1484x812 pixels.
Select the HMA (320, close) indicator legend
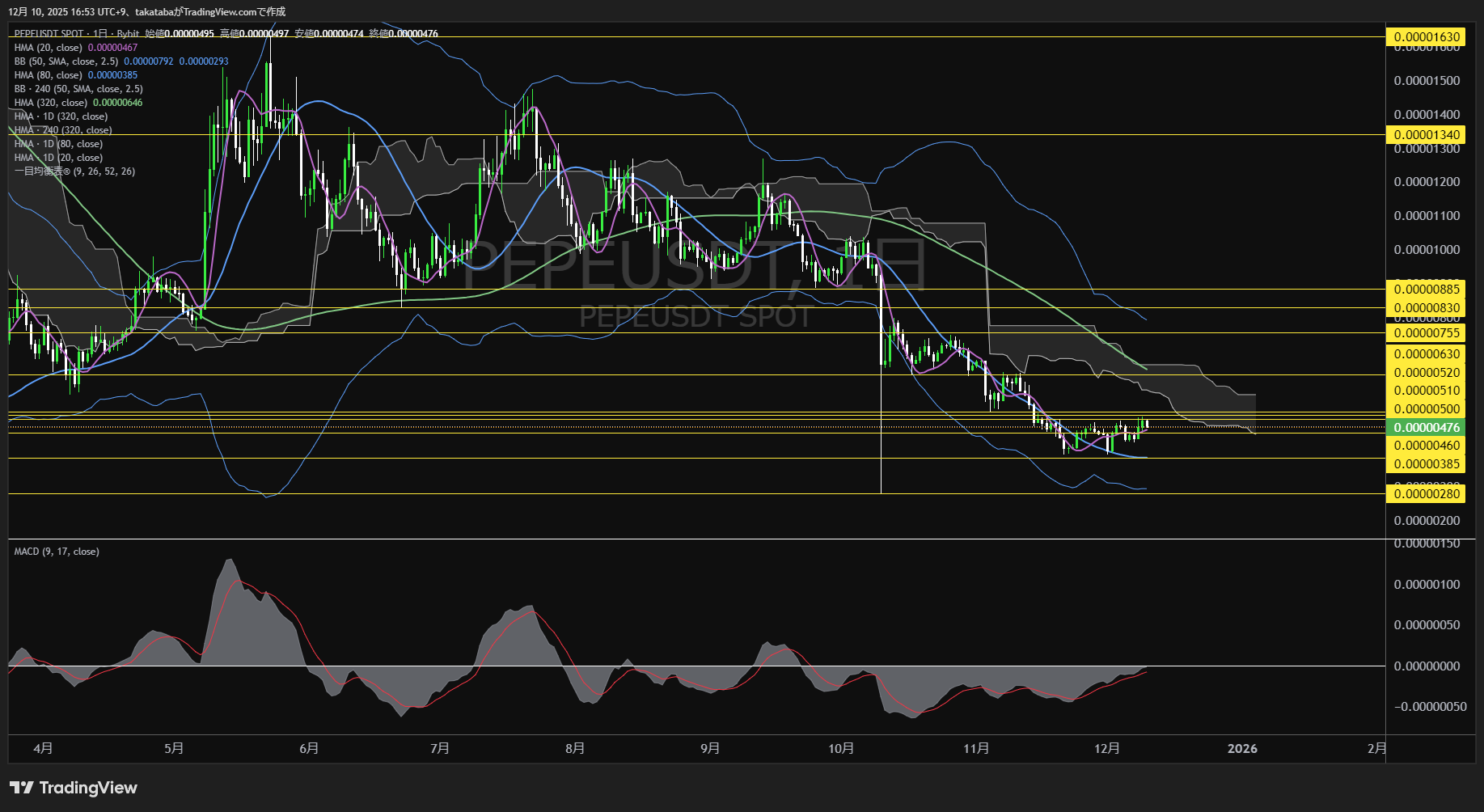50,103
